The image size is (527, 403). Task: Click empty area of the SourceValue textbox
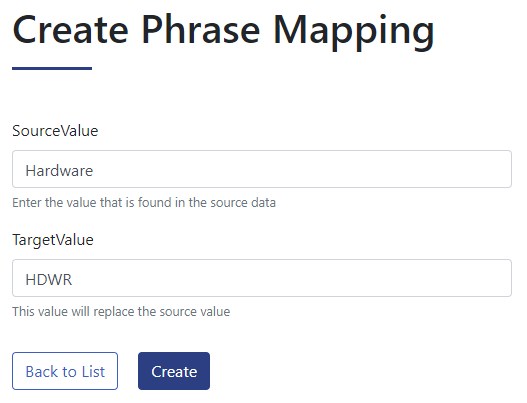point(302,169)
